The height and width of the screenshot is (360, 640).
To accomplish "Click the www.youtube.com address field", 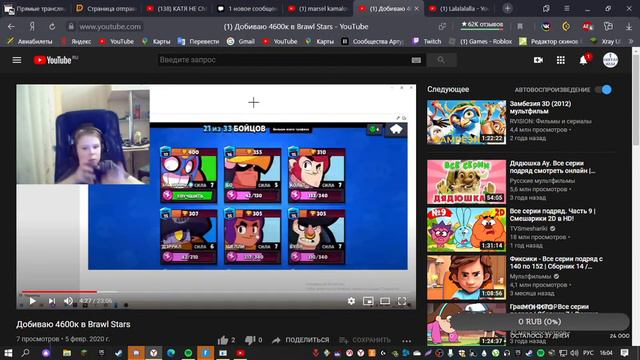I will 110,27.
